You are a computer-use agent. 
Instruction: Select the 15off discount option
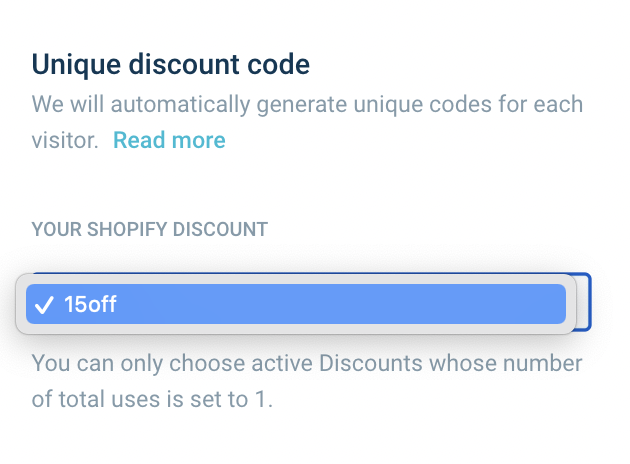coord(296,305)
